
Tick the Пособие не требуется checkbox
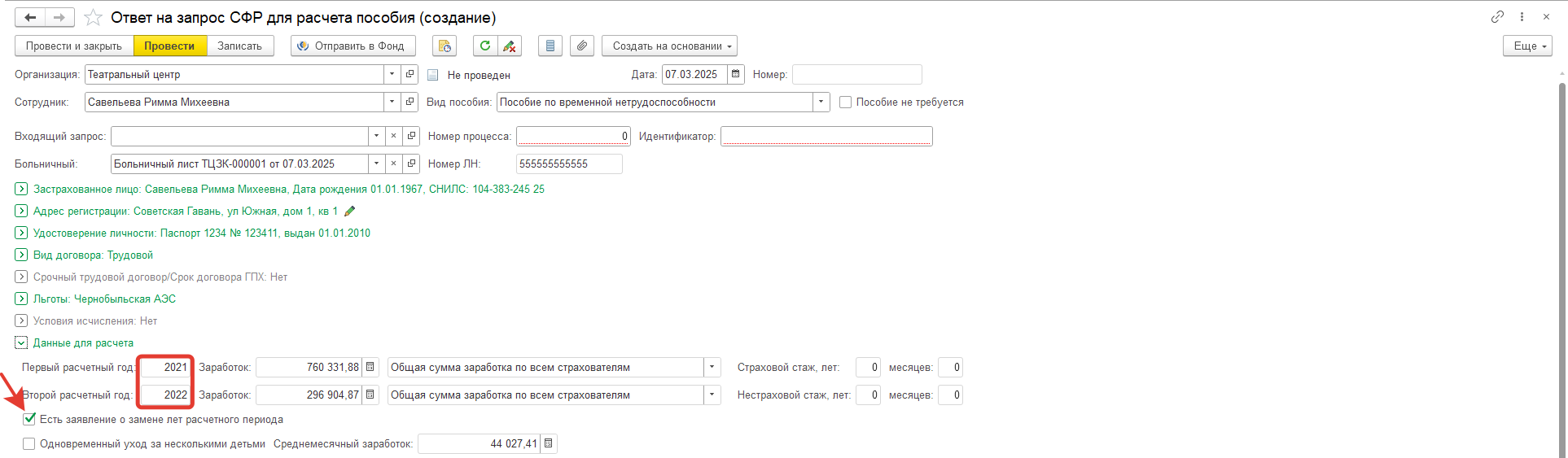coord(845,102)
